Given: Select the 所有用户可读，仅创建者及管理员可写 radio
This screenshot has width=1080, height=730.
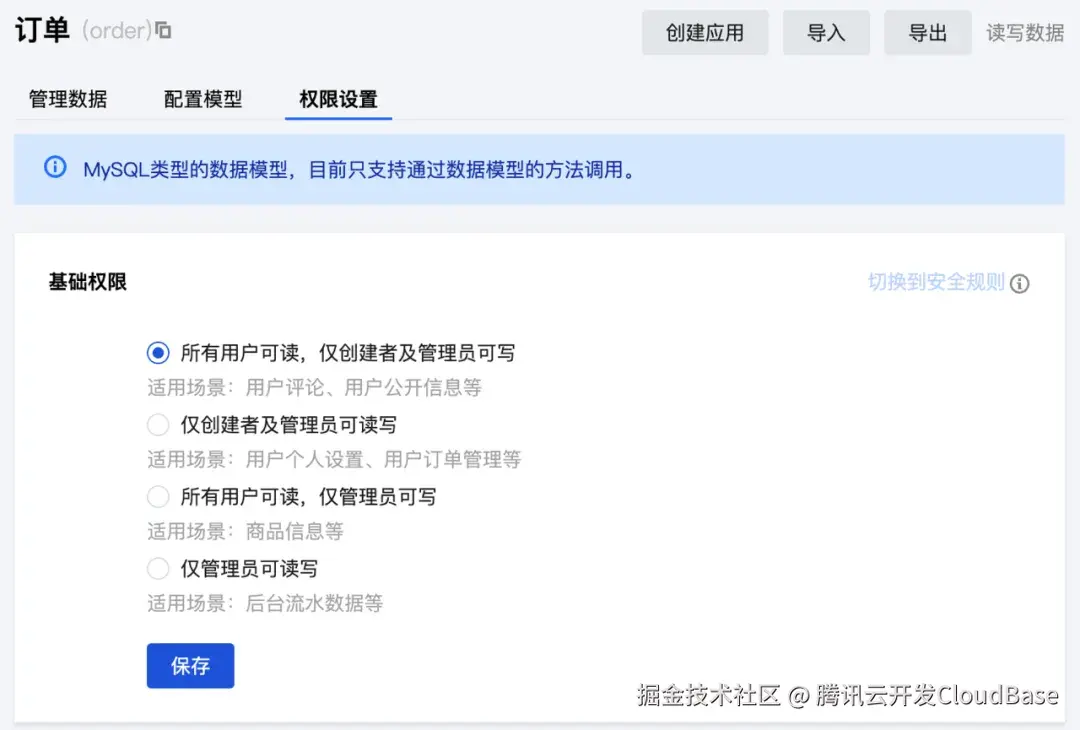Looking at the screenshot, I should point(158,352).
